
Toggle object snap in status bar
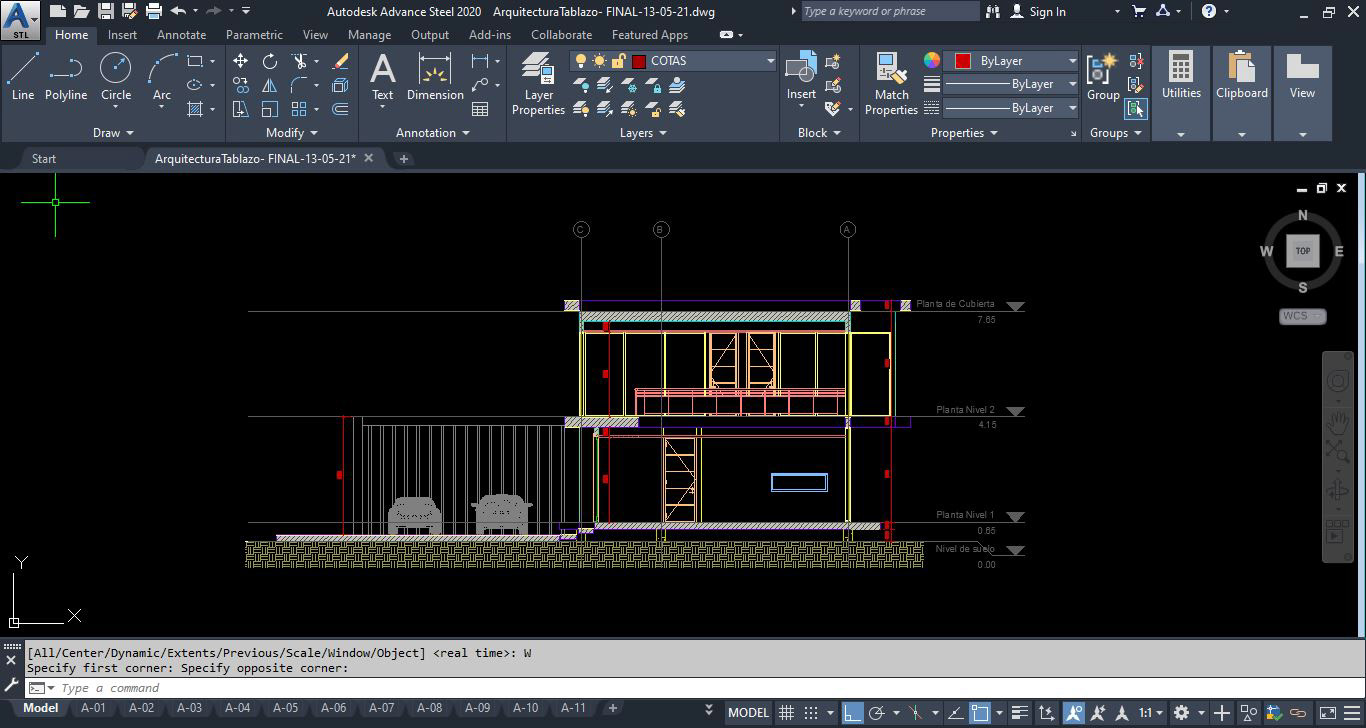980,713
